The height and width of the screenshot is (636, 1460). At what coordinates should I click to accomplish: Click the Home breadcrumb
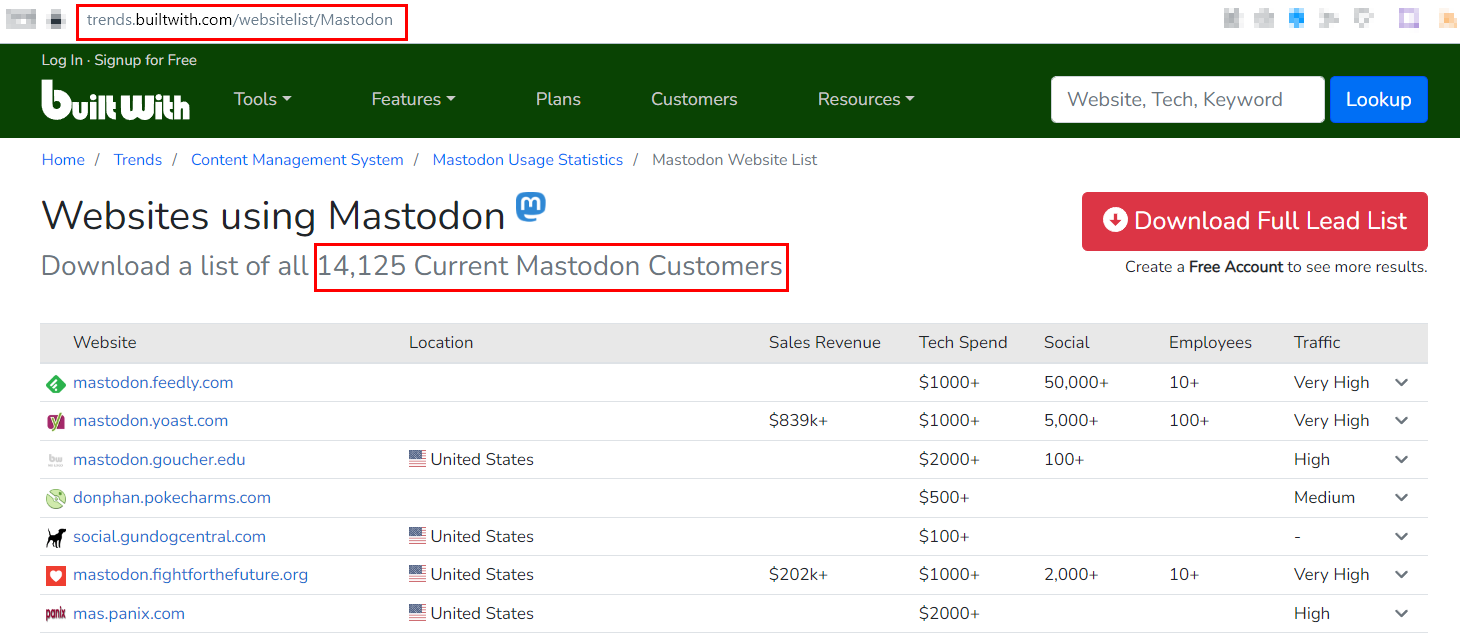[x=63, y=160]
